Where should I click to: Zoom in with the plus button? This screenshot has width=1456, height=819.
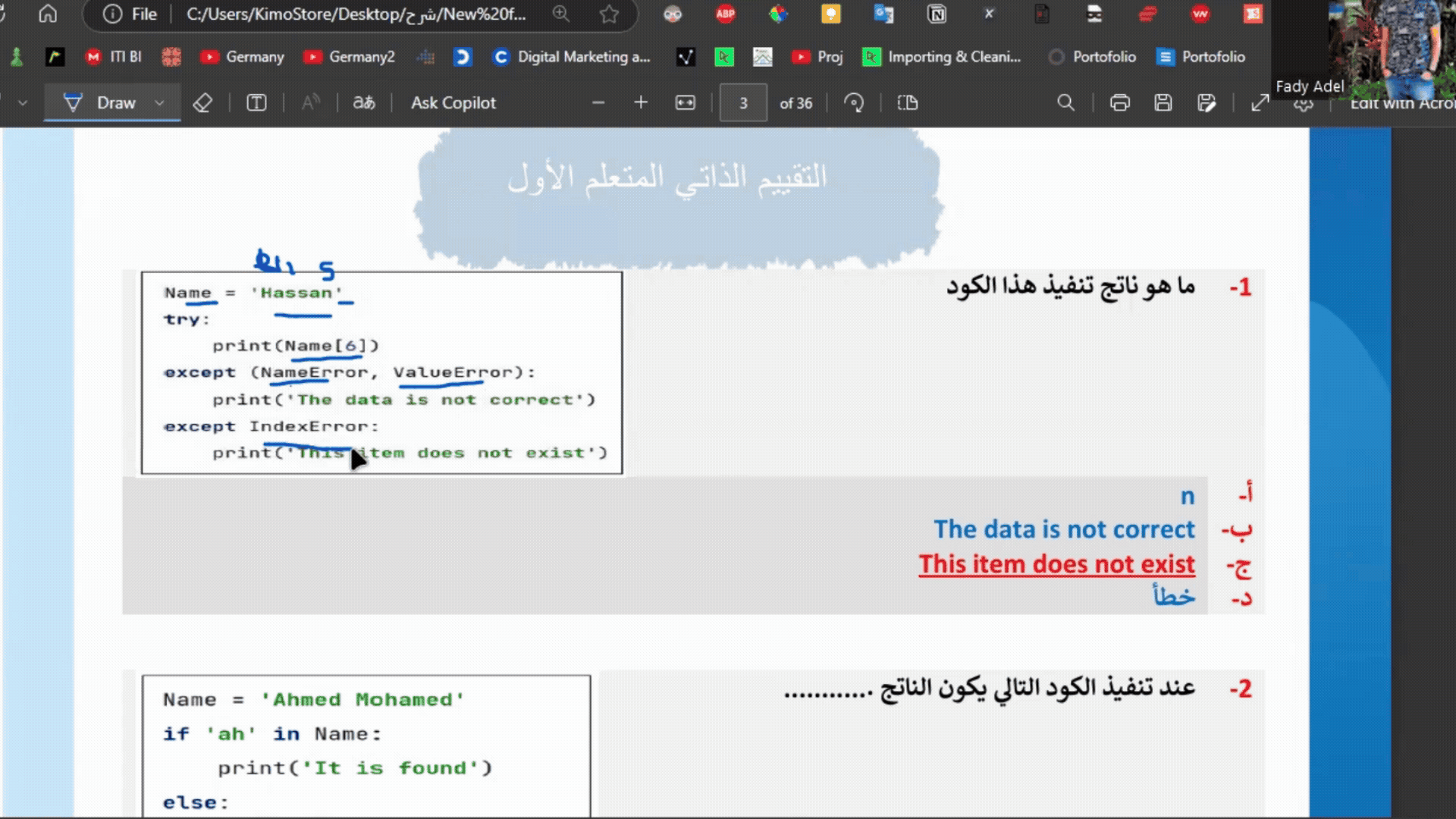[x=641, y=103]
